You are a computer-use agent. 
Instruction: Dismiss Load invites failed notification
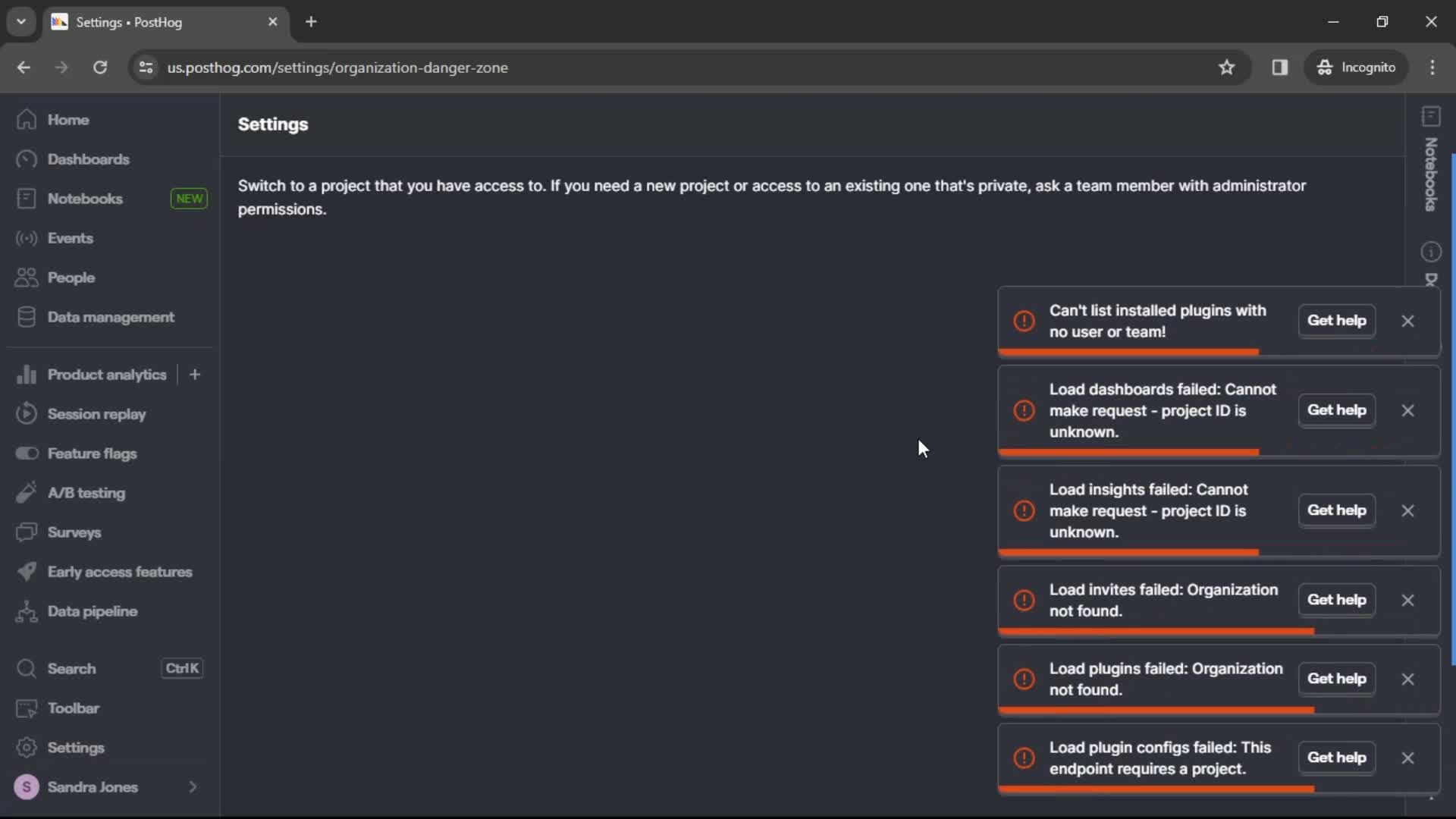click(x=1408, y=599)
